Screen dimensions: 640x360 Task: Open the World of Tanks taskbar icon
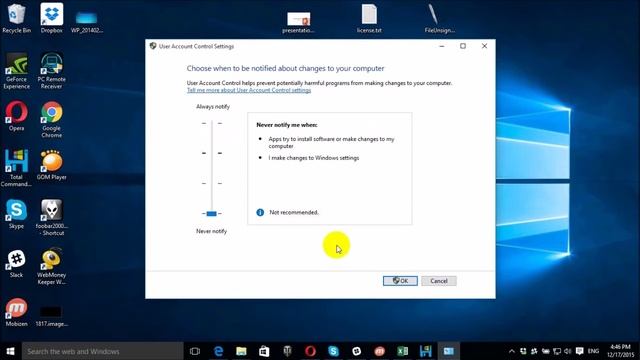click(x=287, y=351)
